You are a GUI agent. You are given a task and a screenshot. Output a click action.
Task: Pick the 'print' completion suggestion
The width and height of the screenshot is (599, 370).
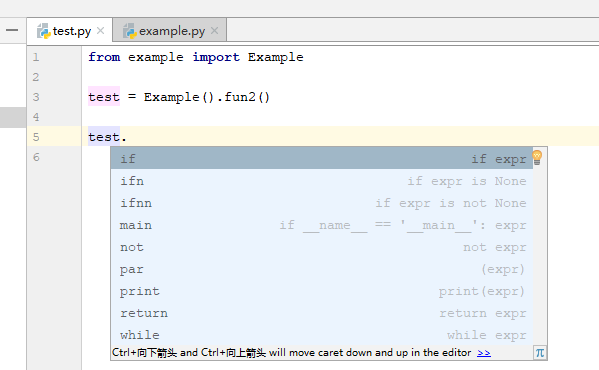(x=322, y=291)
